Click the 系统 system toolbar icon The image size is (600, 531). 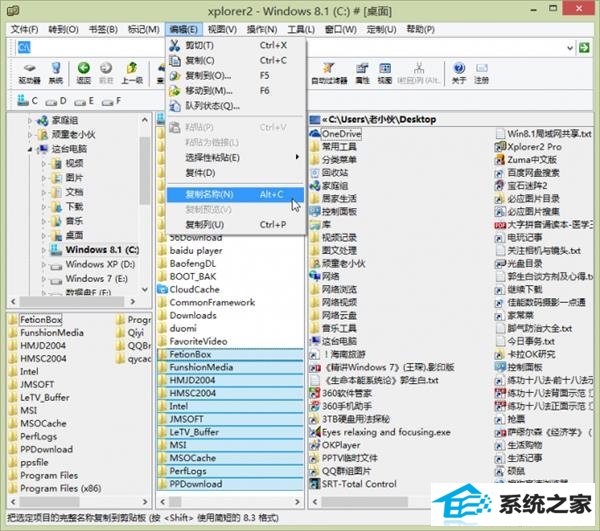click(x=56, y=73)
